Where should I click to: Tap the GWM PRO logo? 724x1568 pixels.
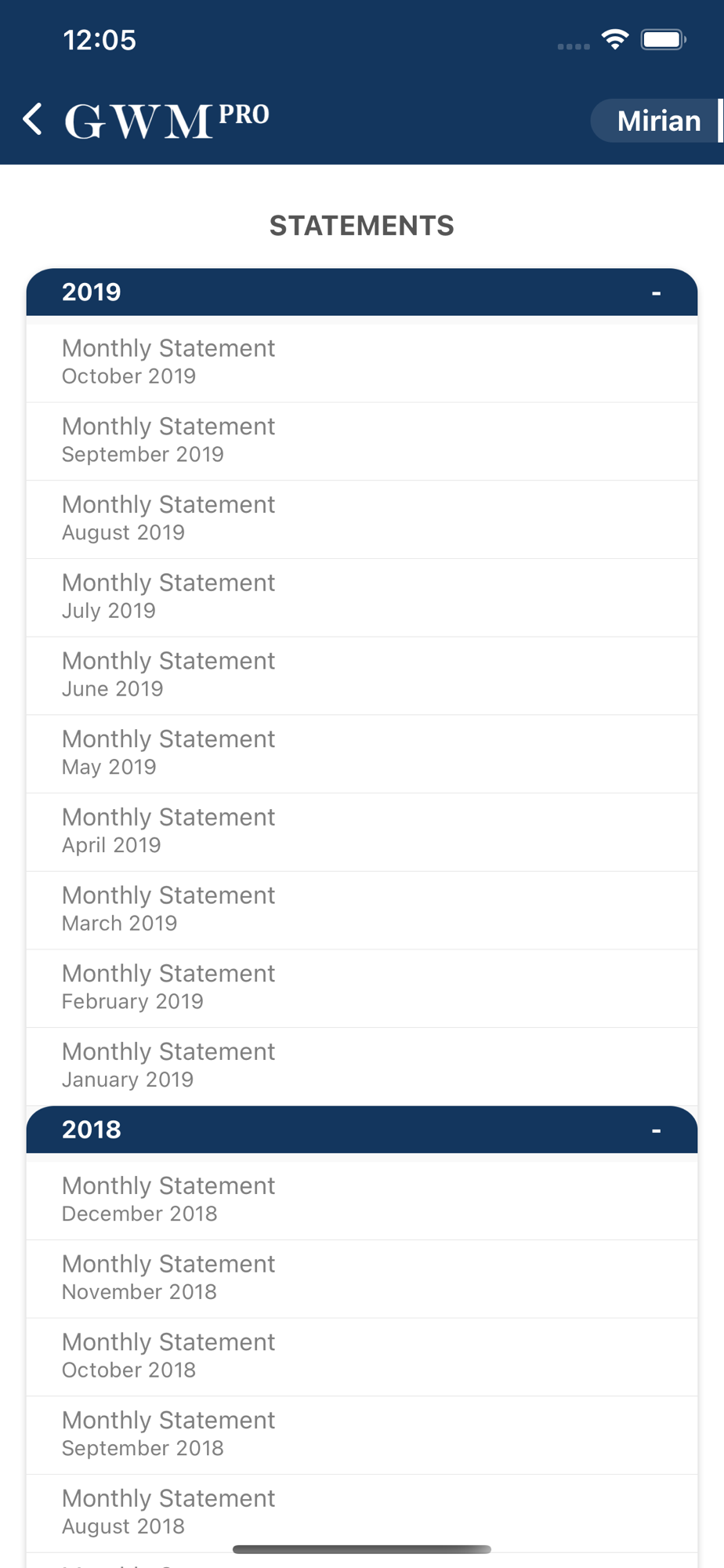167,121
